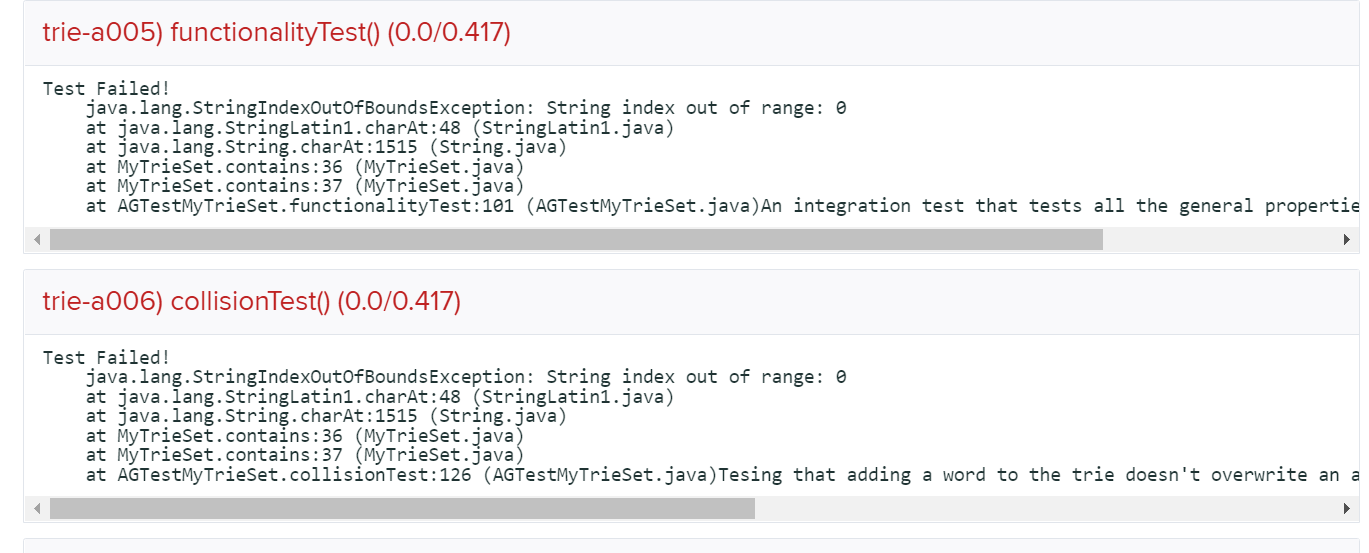Click AGTestMyTrieSet.functionalityTest:101 stack trace line

pyautogui.click(x=422, y=206)
